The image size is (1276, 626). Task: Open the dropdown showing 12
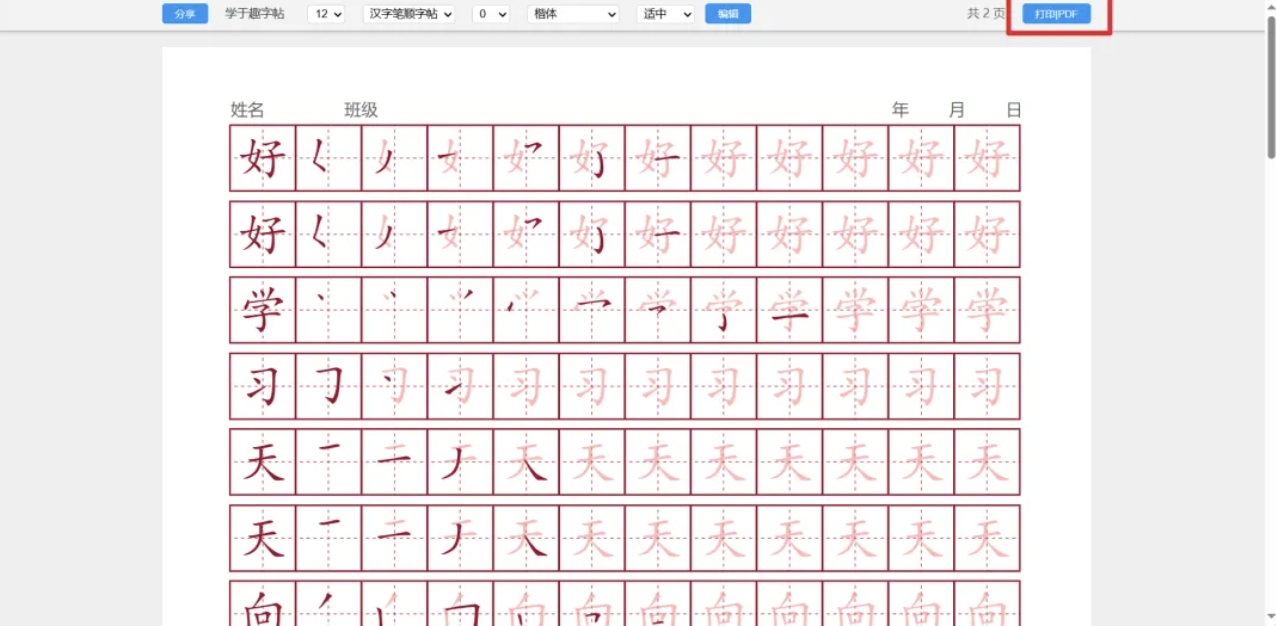(x=326, y=14)
